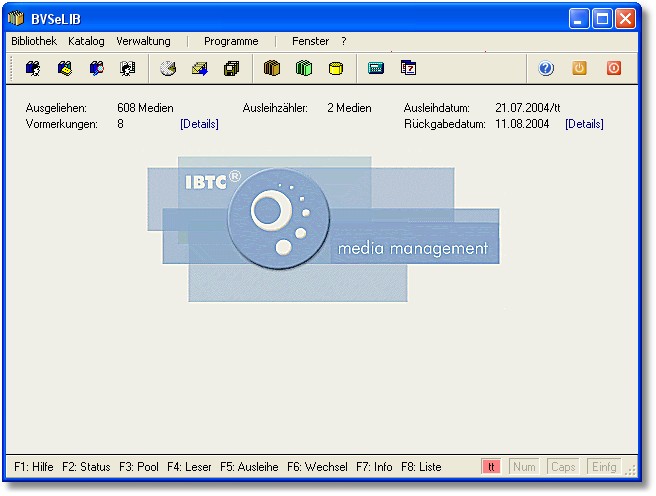The image size is (656, 496).
Task: Click the brown book toolbar icon
Action: click(271, 69)
